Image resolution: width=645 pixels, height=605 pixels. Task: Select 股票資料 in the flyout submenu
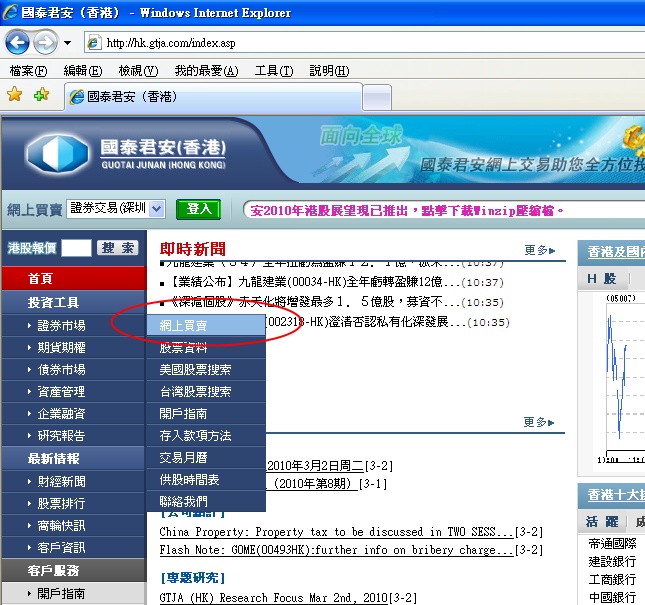(206, 348)
